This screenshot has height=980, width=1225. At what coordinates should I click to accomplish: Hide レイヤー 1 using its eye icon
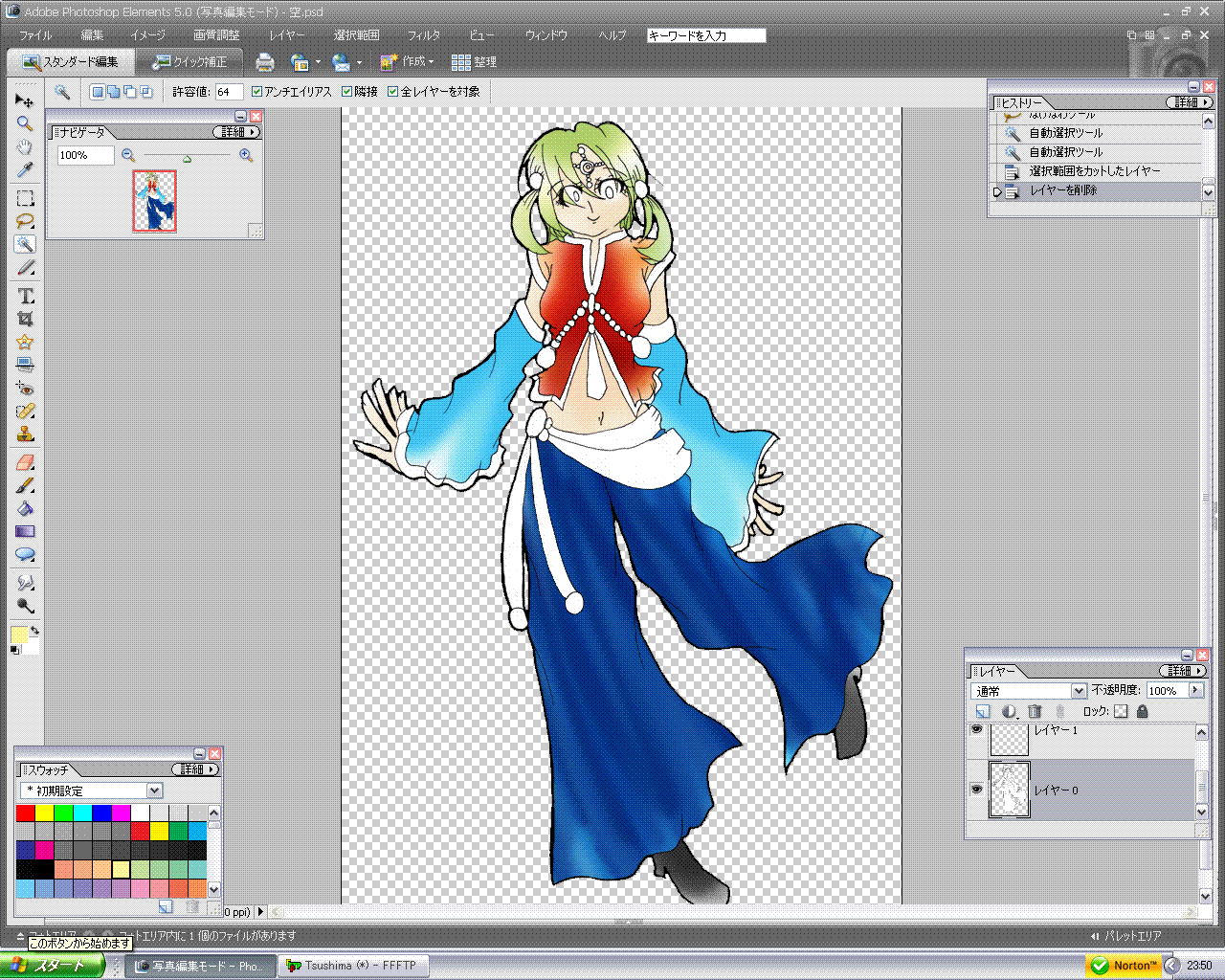coord(976,729)
